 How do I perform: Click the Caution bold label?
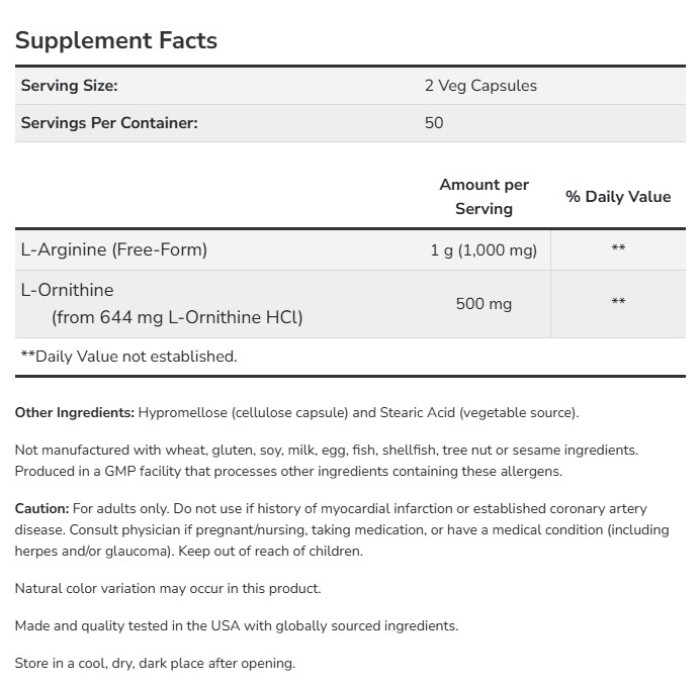[x=42, y=509]
